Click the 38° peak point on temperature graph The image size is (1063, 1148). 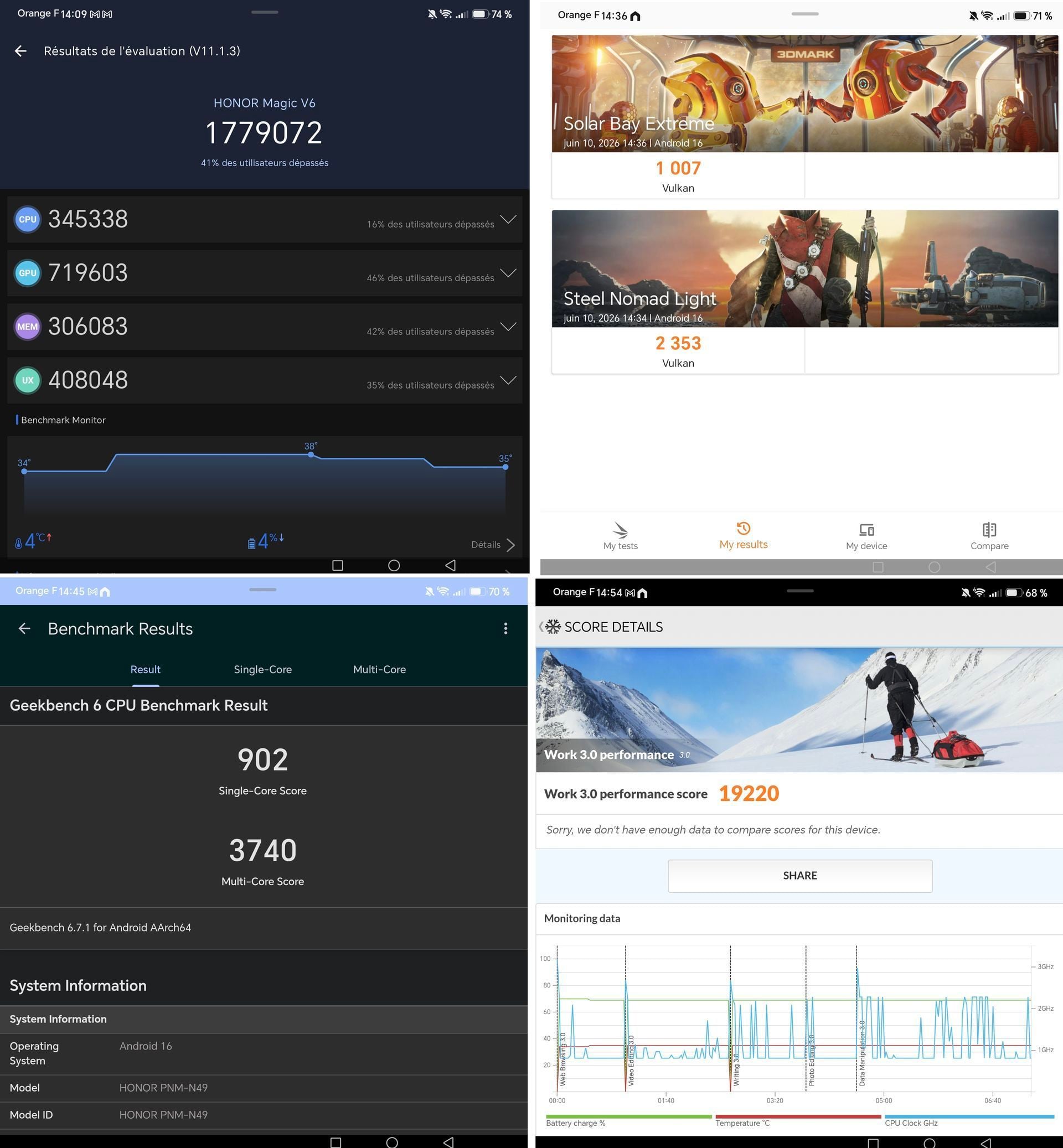point(311,454)
